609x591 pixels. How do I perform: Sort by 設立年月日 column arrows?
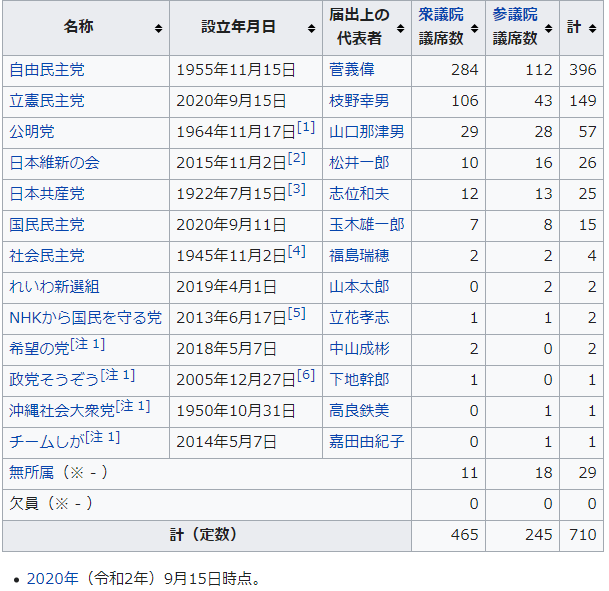[x=311, y=28]
